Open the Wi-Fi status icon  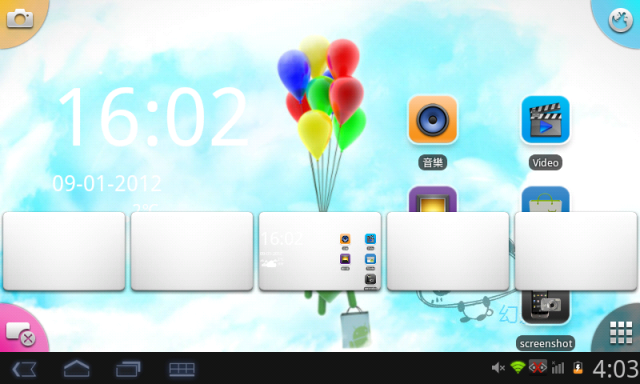518,368
